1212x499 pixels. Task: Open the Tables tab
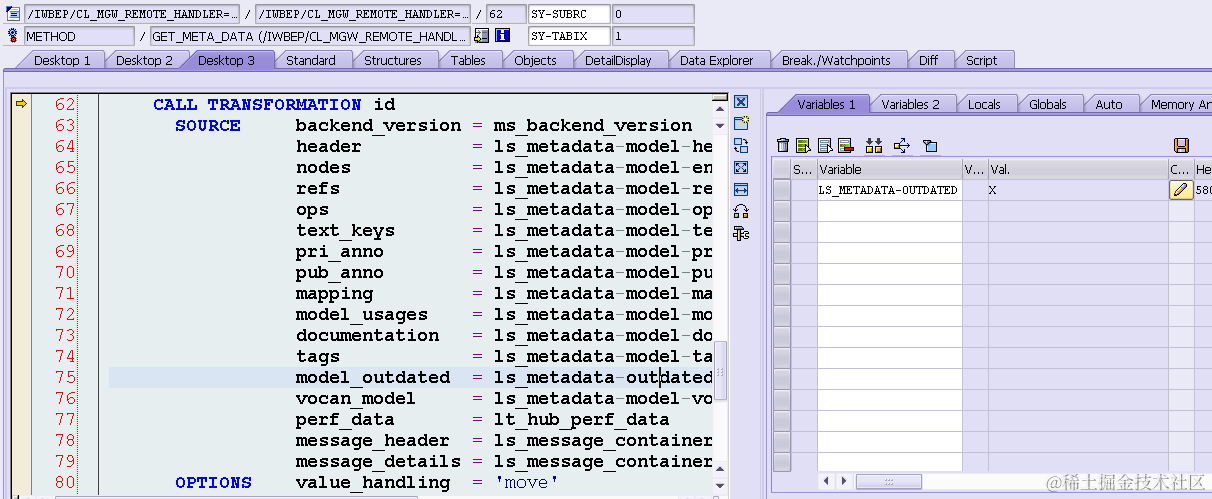468,60
